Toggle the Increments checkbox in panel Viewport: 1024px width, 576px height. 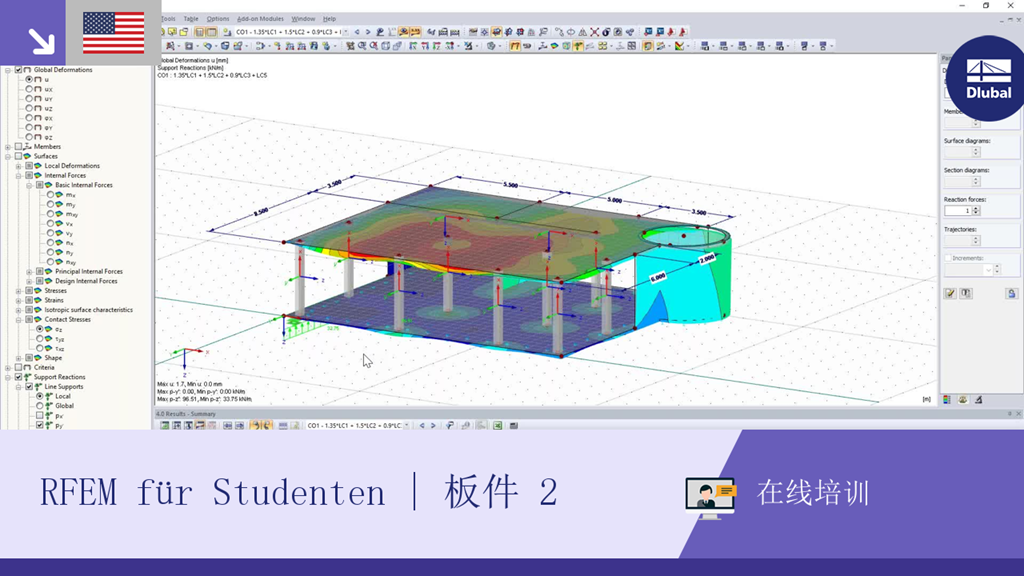point(948,259)
